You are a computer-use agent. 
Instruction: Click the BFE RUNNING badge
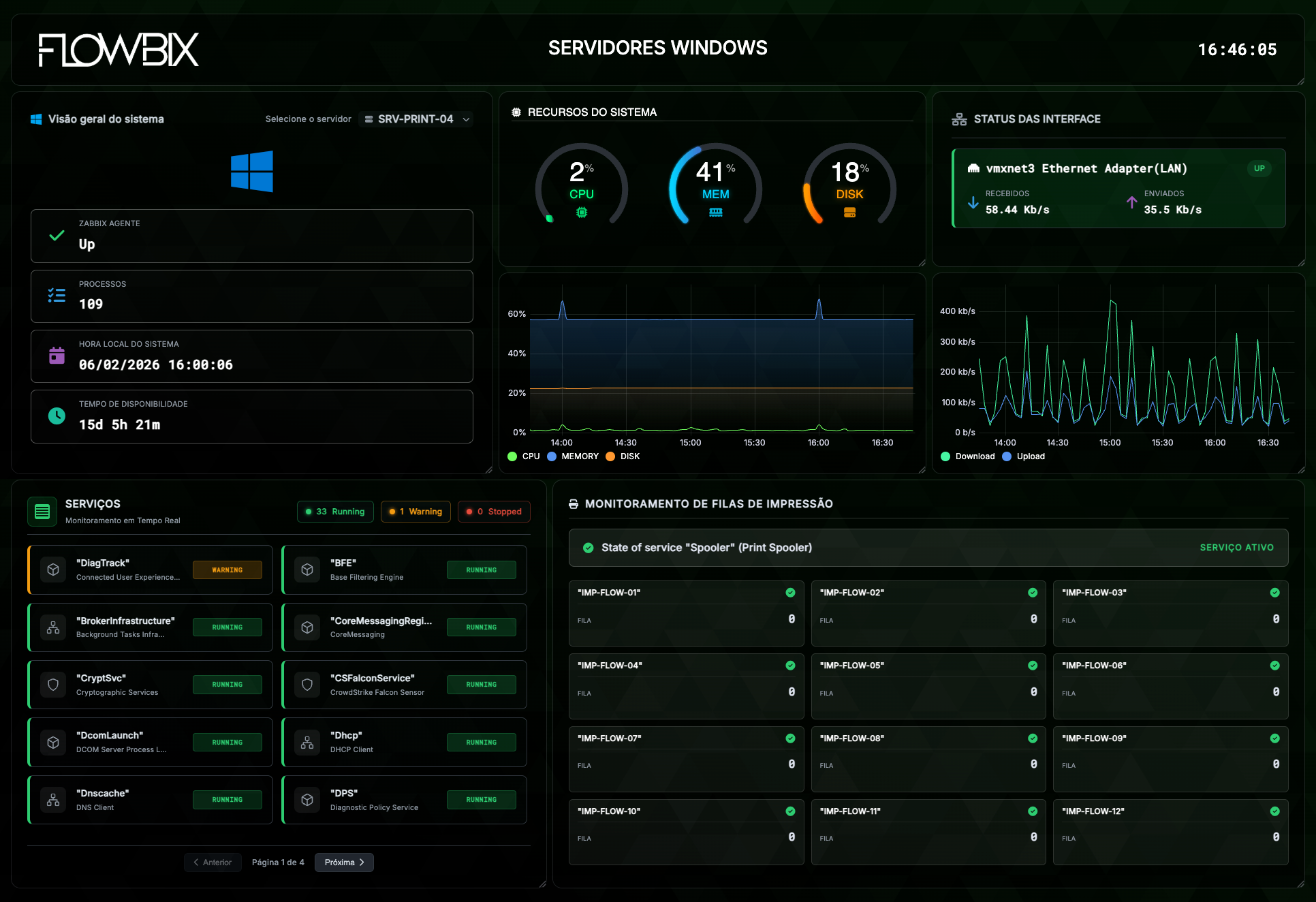(x=482, y=570)
